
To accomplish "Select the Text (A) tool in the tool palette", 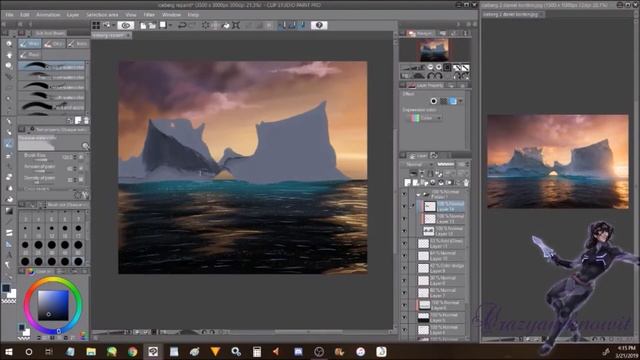I will pyautogui.click(x=9, y=255).
